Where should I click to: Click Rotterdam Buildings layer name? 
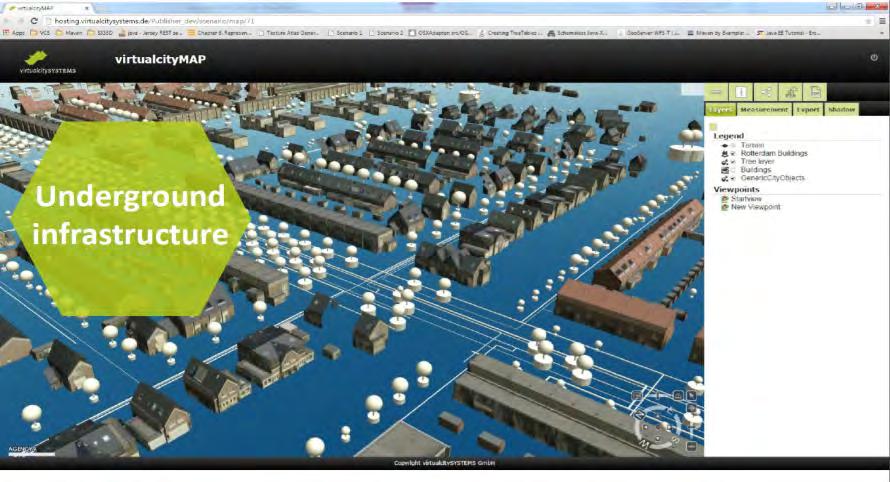(x=774, y=153)
